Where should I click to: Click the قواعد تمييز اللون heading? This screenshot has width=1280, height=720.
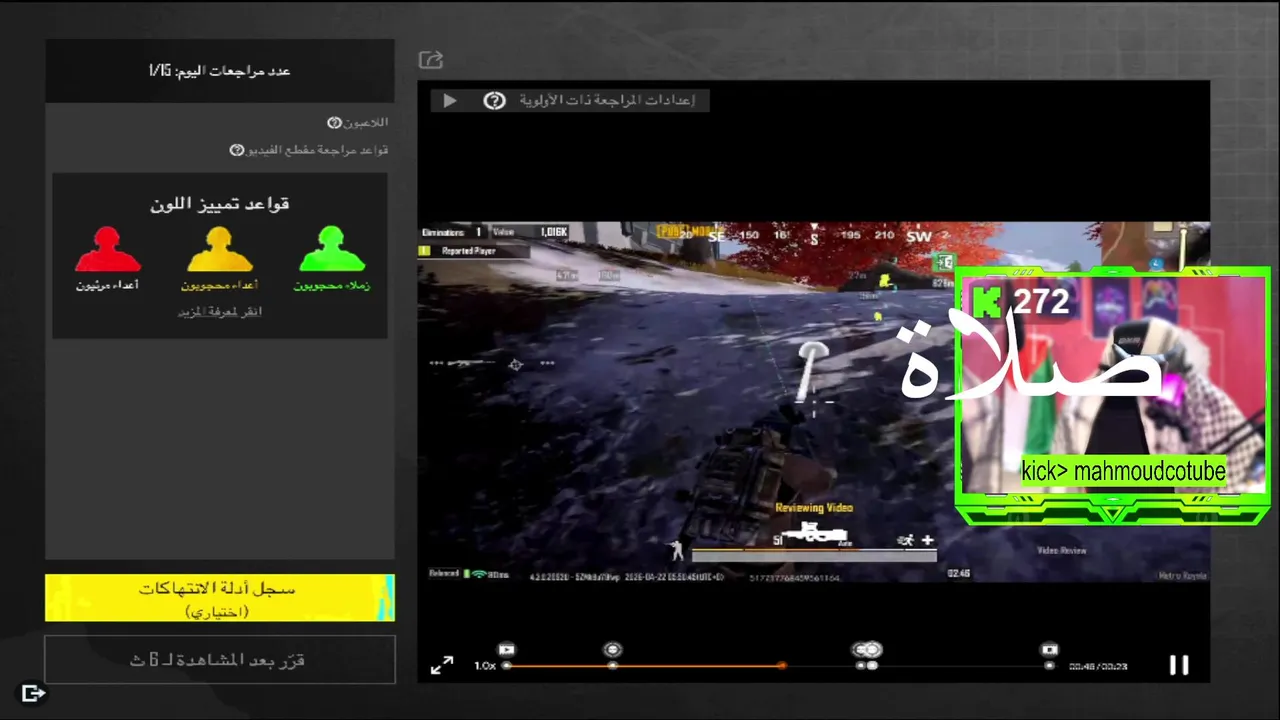pyautogui.click(x=220, y=204)
